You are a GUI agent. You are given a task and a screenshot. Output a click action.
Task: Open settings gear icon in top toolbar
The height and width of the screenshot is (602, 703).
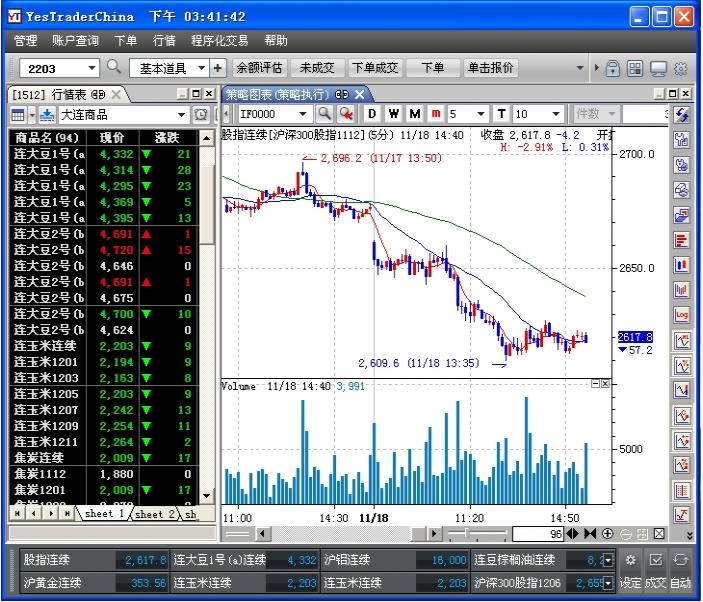click(681, 69)
